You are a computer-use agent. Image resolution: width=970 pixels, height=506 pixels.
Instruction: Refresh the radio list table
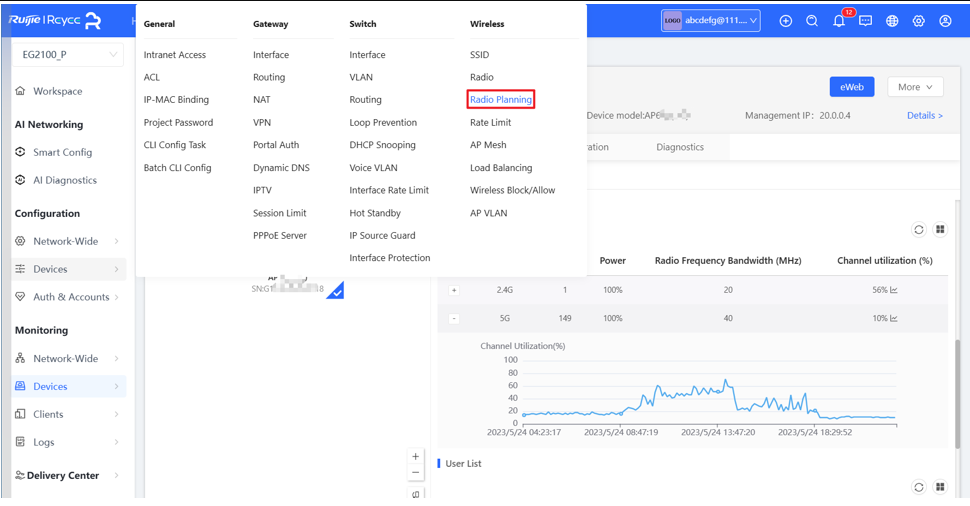pos(919,229)
